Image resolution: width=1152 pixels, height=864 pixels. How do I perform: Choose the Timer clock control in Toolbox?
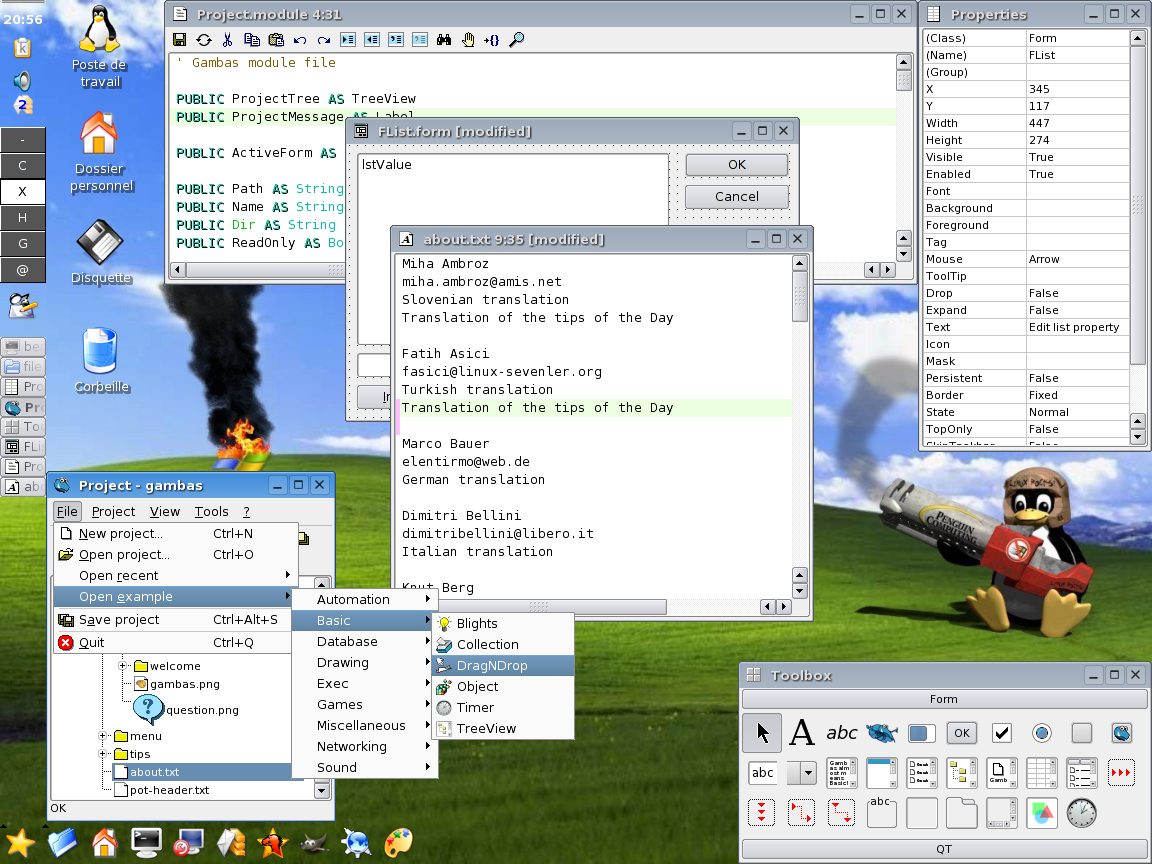click(x=1081, y=813)
